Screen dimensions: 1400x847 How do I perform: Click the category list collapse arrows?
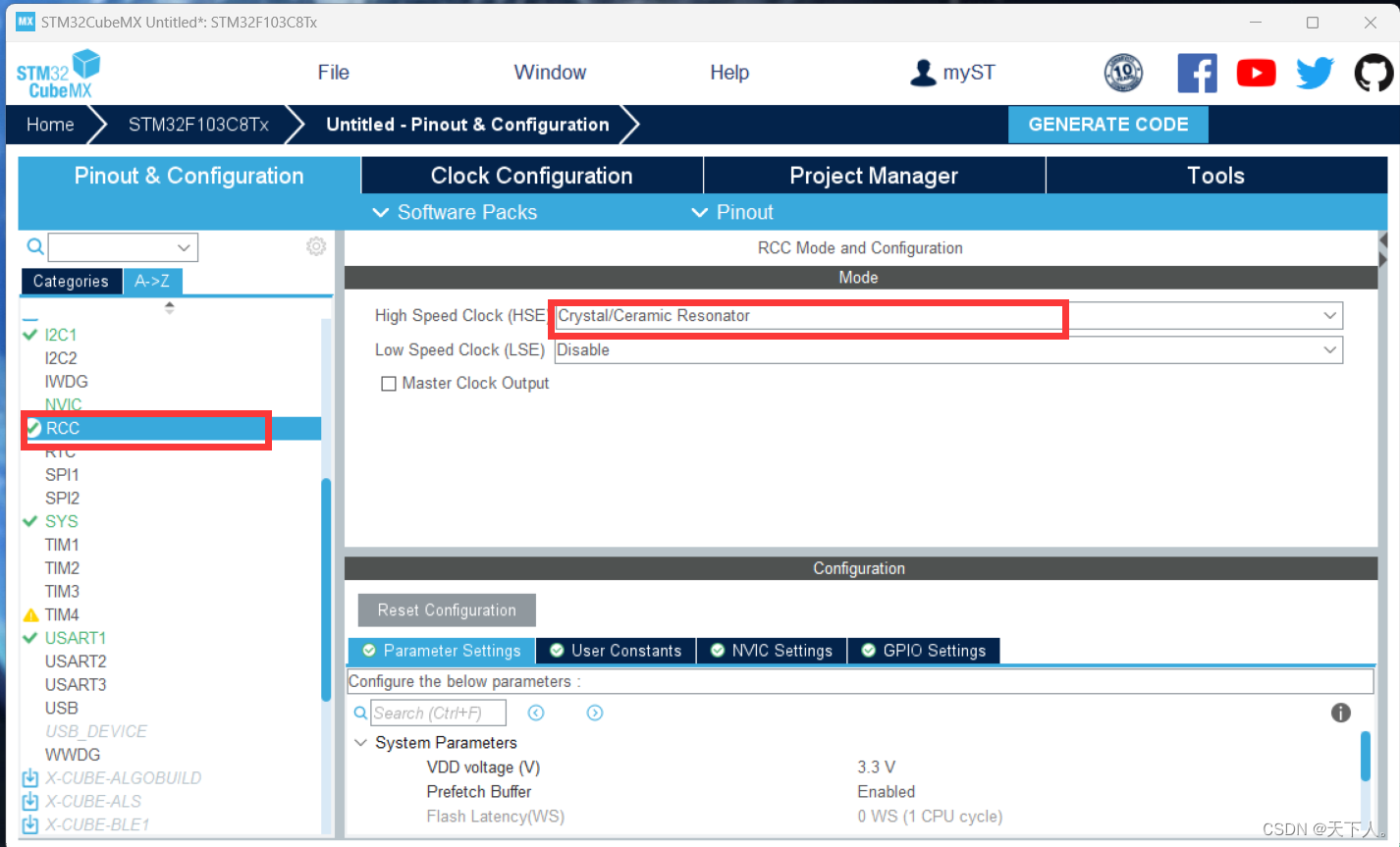[170, 307]
